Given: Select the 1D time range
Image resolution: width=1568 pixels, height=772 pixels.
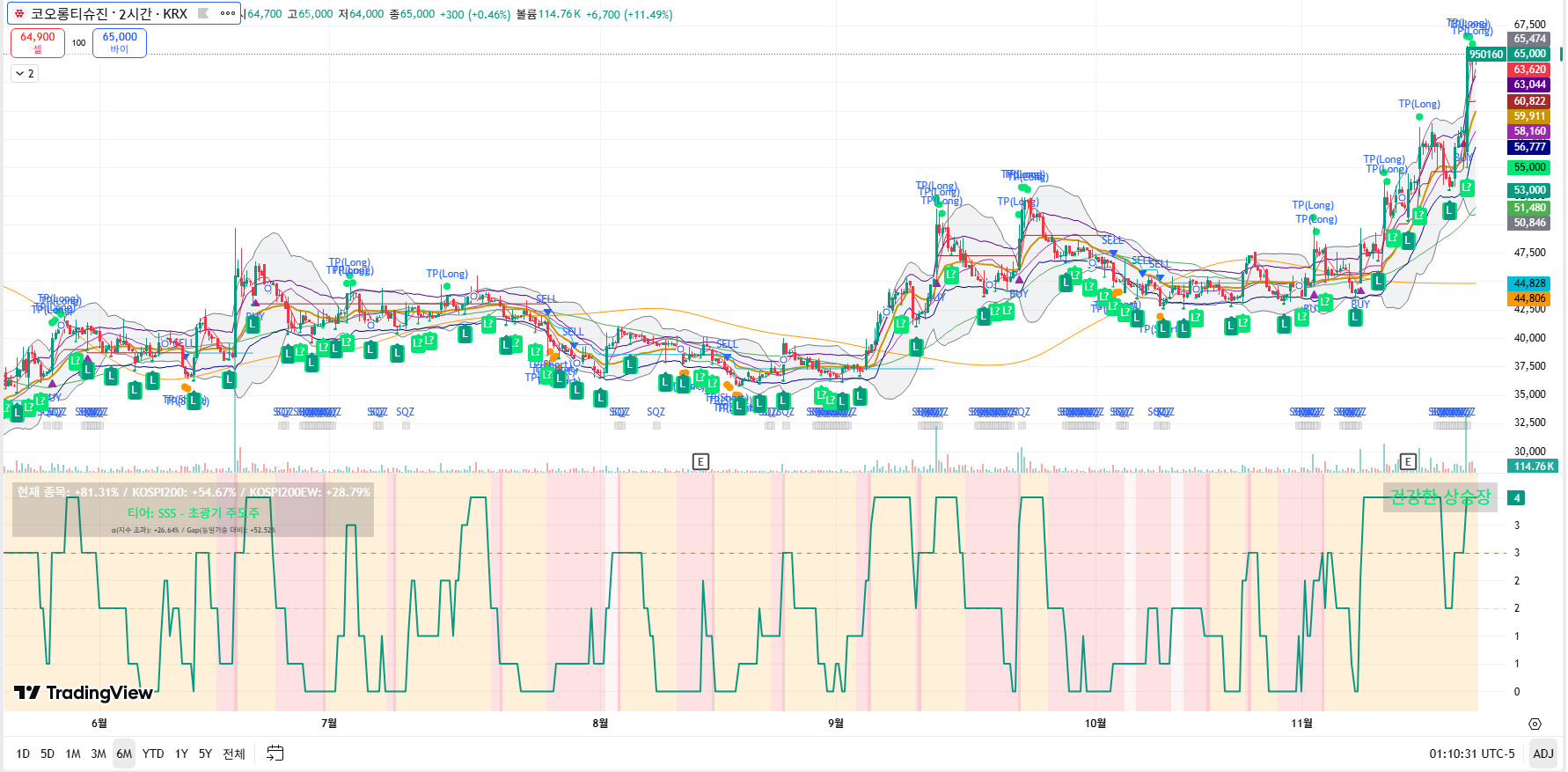Looking at the screenshot, I should point(23,754).
